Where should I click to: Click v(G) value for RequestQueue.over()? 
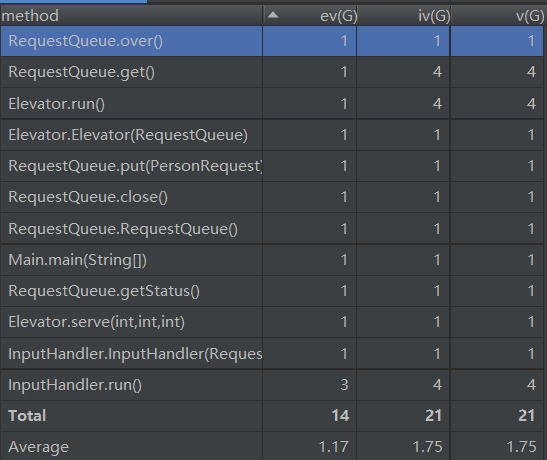tap(531, 41)
